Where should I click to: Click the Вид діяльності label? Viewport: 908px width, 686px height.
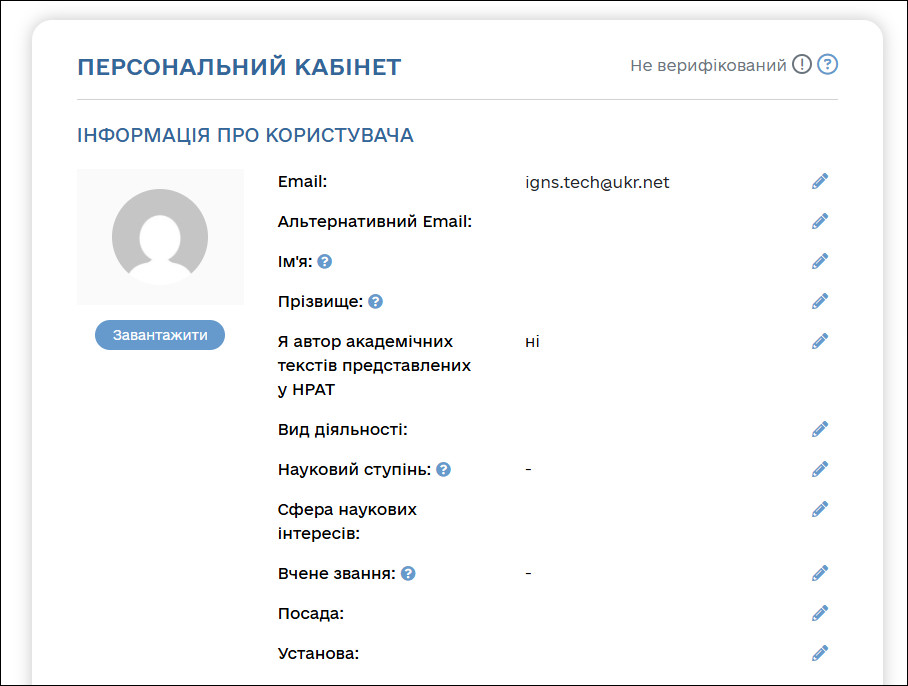pos(343,430)
